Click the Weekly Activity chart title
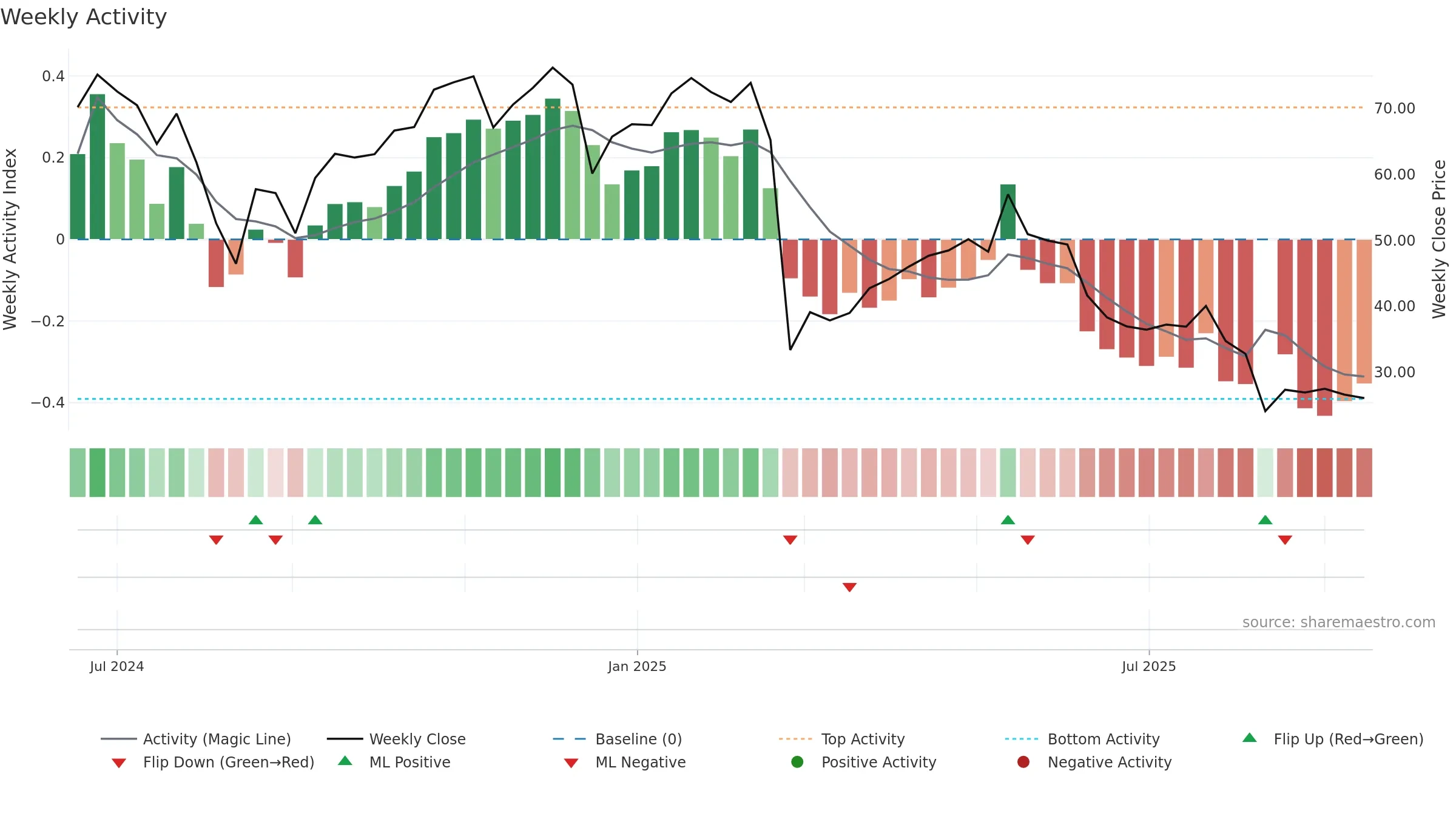The width and height of the screenshot is (1456, 819). (x=84, y=17)
